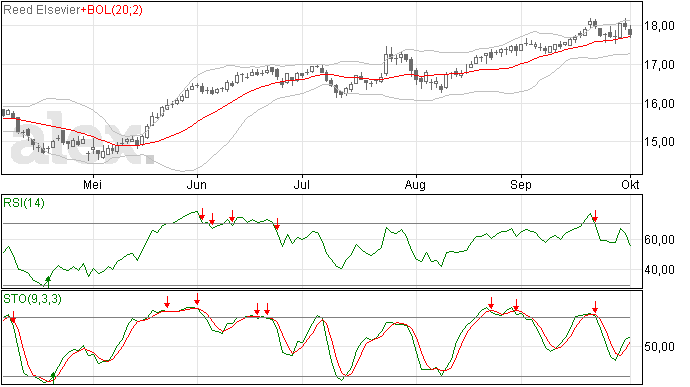
Task: Click the late-September red sell arrow in RSI panel
Action: point(595,216)
